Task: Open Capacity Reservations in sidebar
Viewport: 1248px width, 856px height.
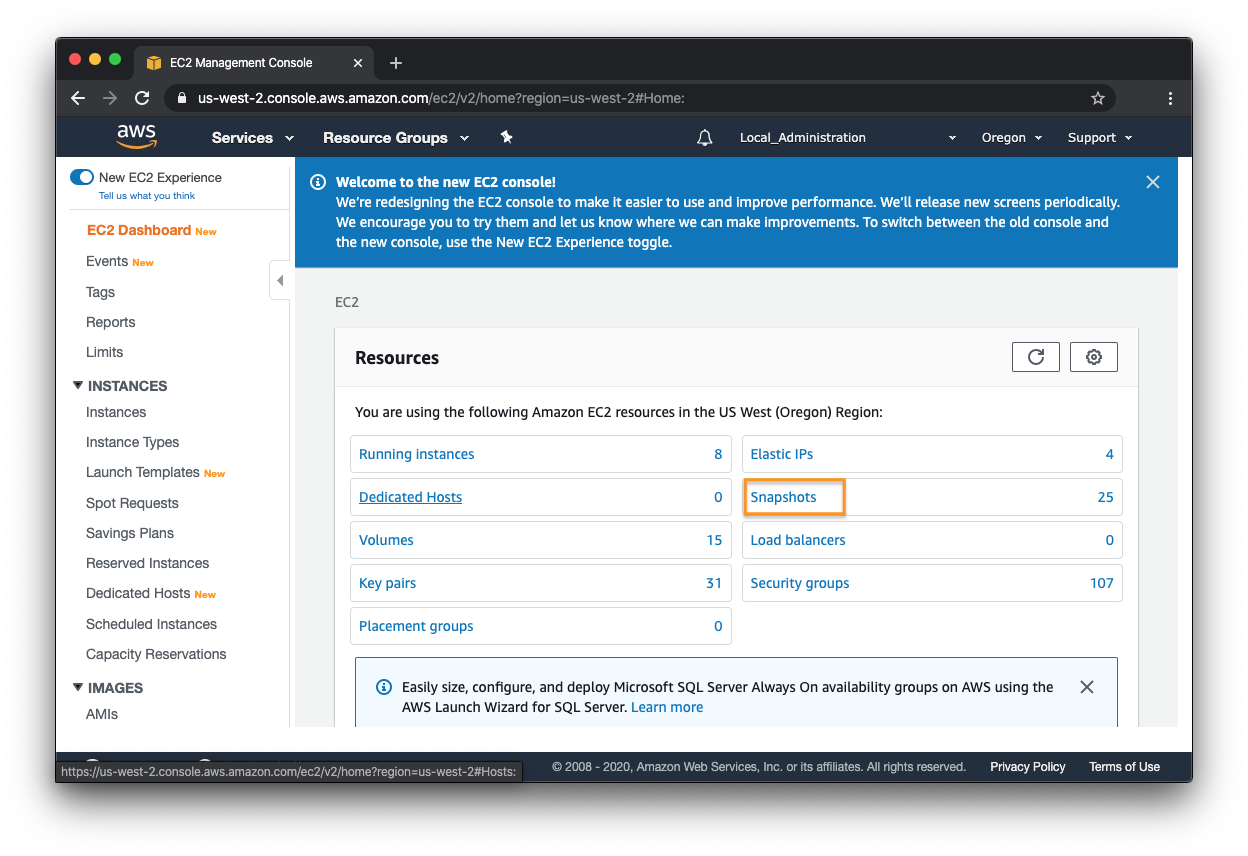Action: pos(156,654)
